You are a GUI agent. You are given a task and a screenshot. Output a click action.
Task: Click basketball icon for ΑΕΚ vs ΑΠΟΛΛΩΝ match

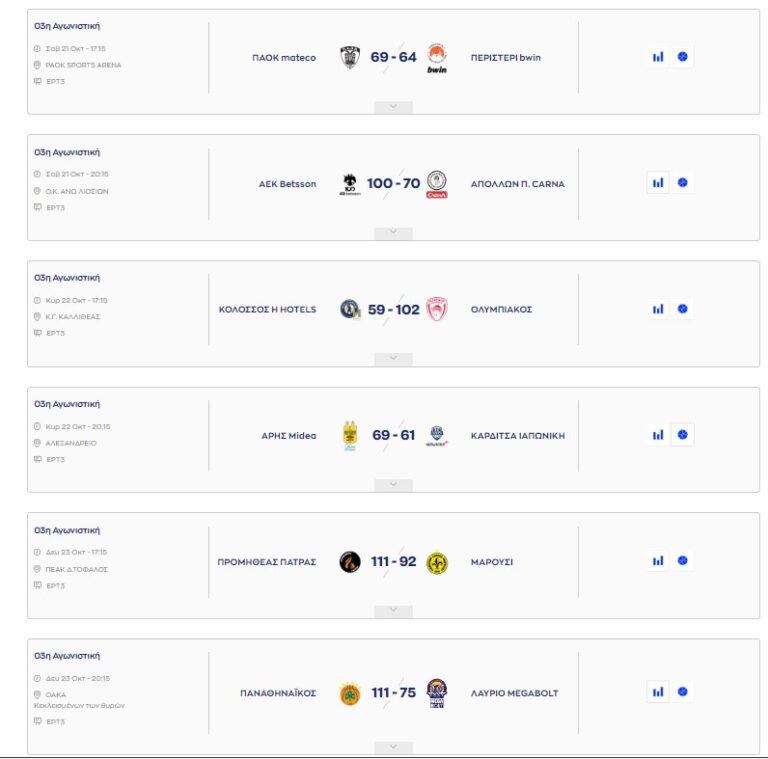pyautogui.click(x=682, y=183)
